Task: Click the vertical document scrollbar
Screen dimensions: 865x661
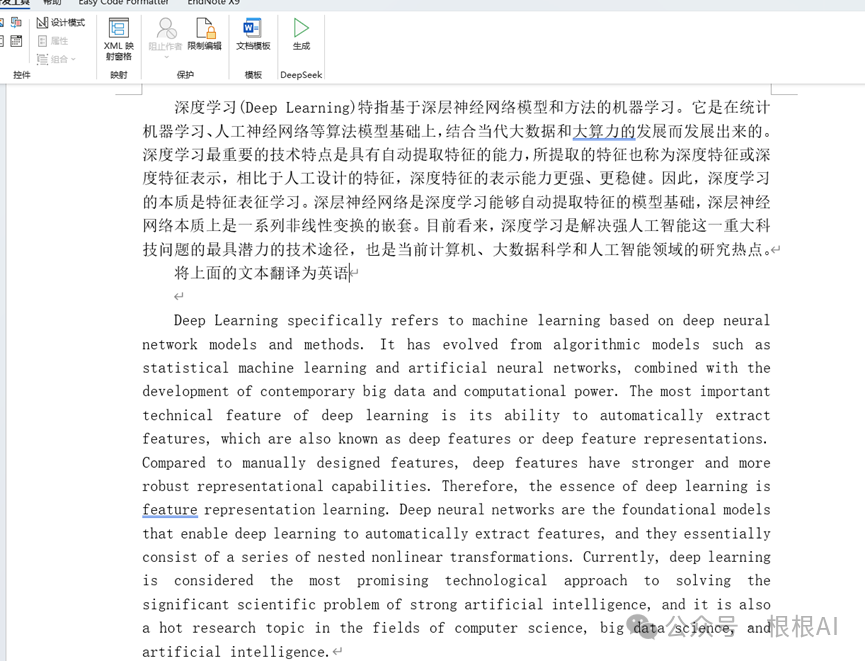Action: tap(858, 350)
